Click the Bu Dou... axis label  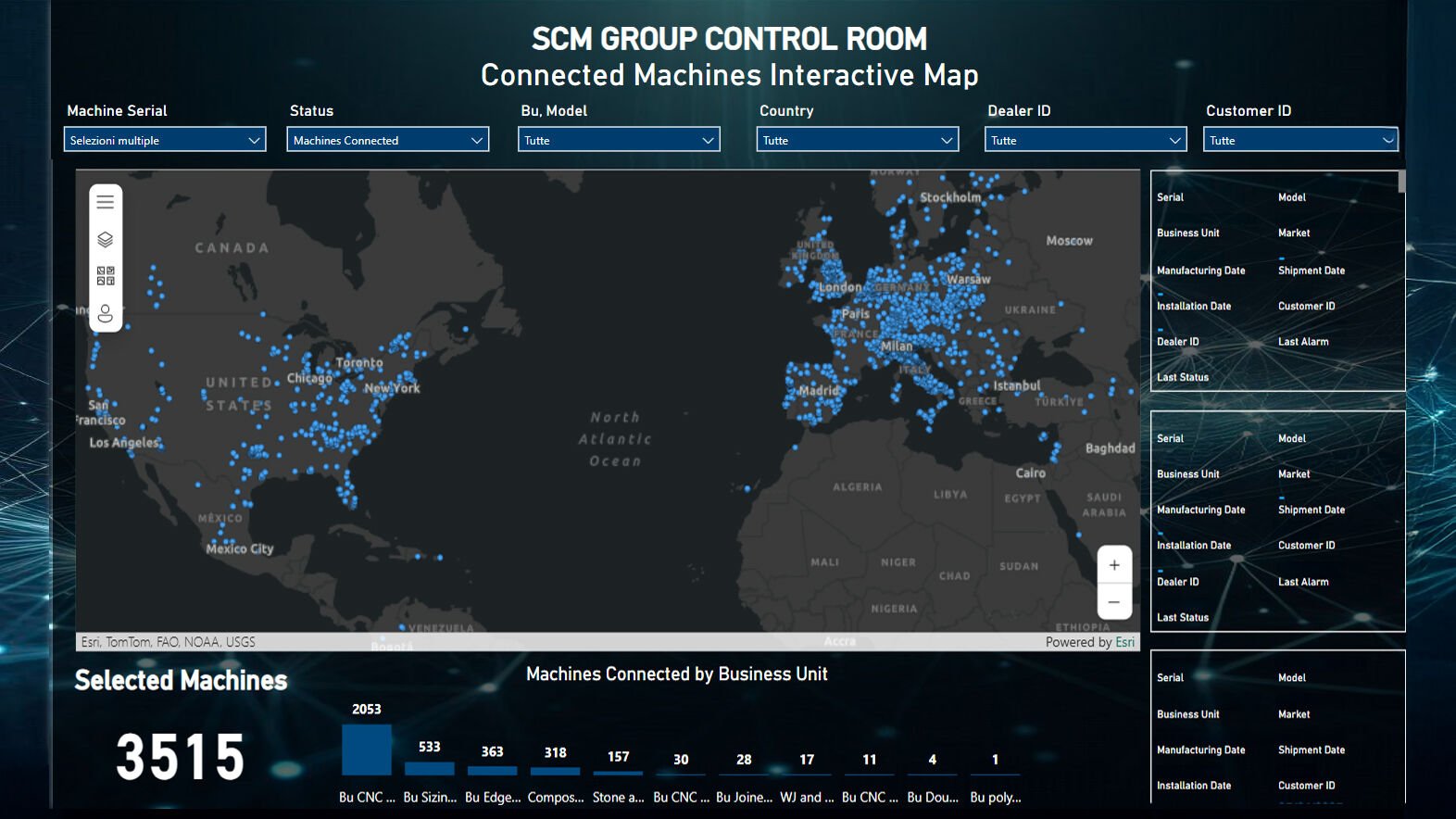point(933,798)
